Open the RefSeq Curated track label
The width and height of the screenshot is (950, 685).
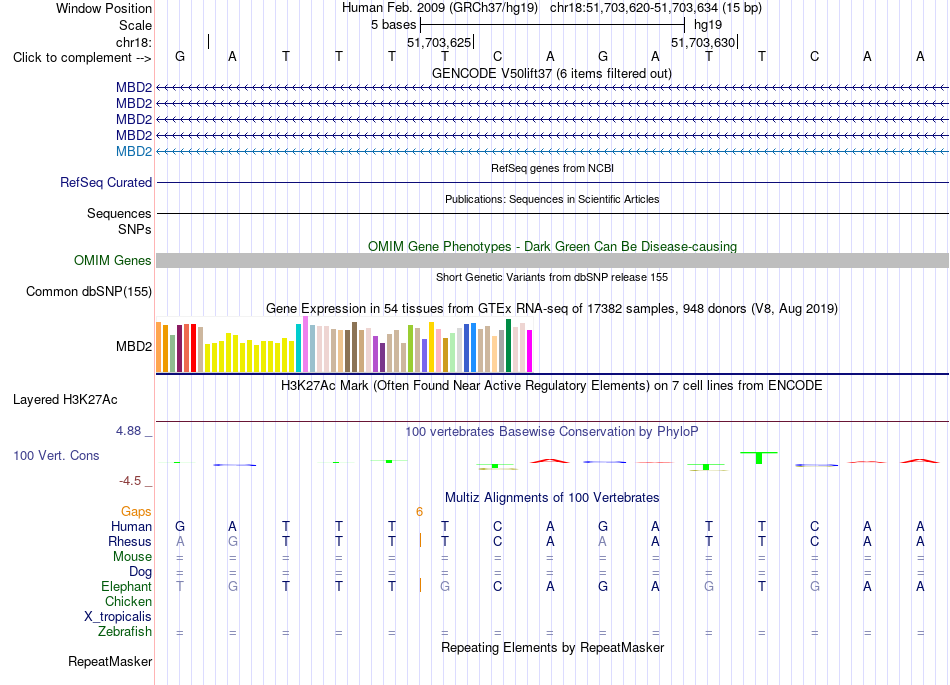tap(106, 182)
